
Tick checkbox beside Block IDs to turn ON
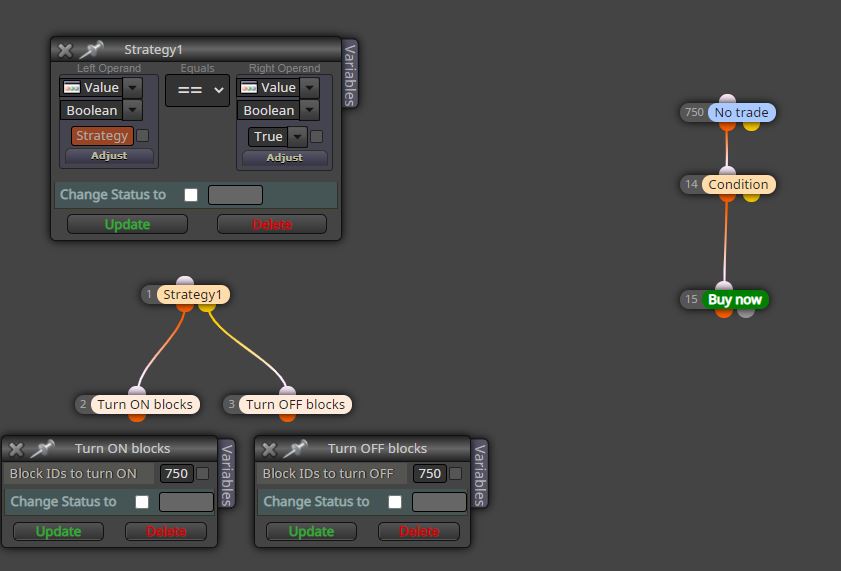tap(202, 473)
